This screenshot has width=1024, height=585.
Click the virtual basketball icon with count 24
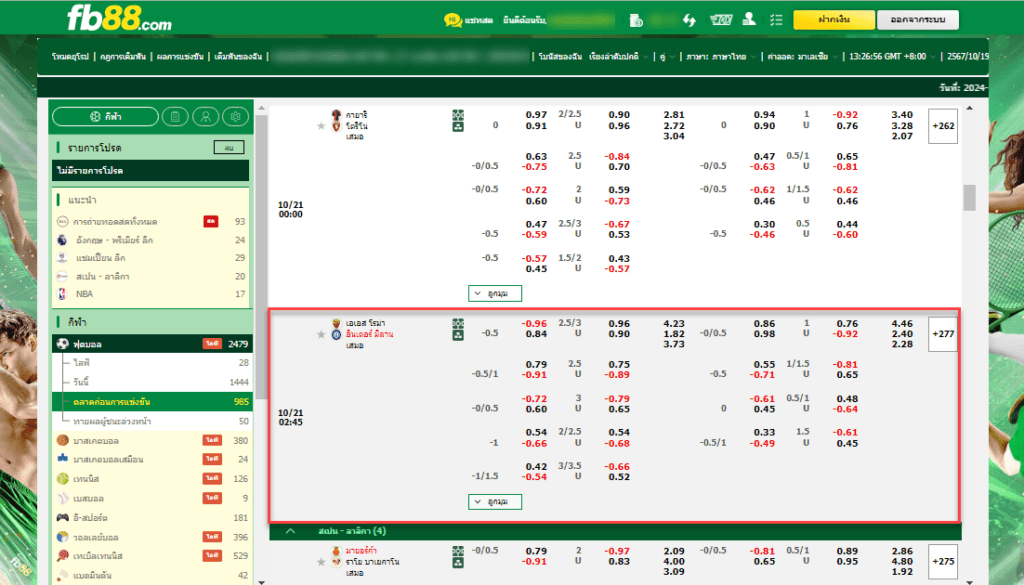coord(63,459)
